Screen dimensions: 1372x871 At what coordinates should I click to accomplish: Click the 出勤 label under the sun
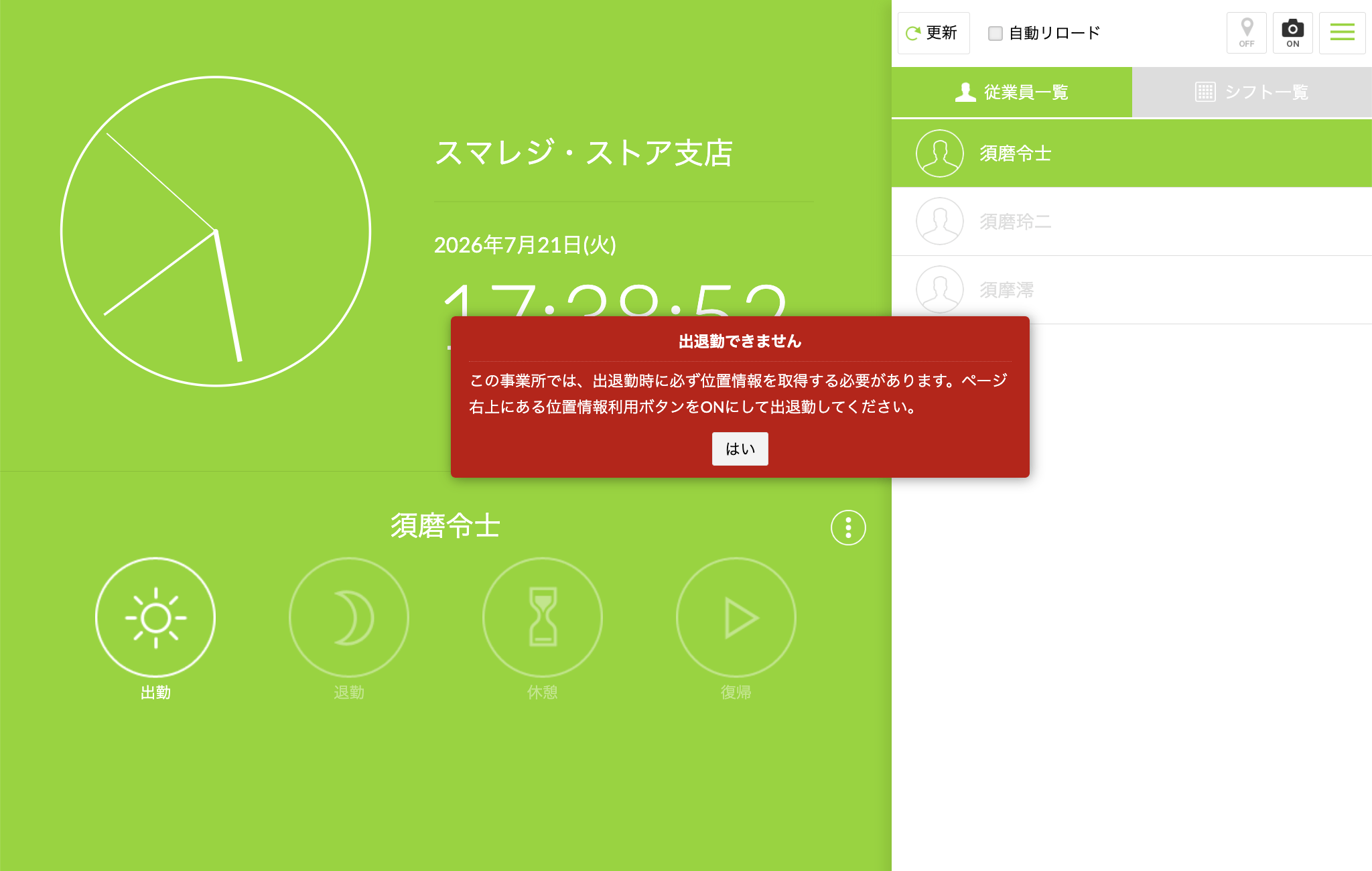coord(155,693)
